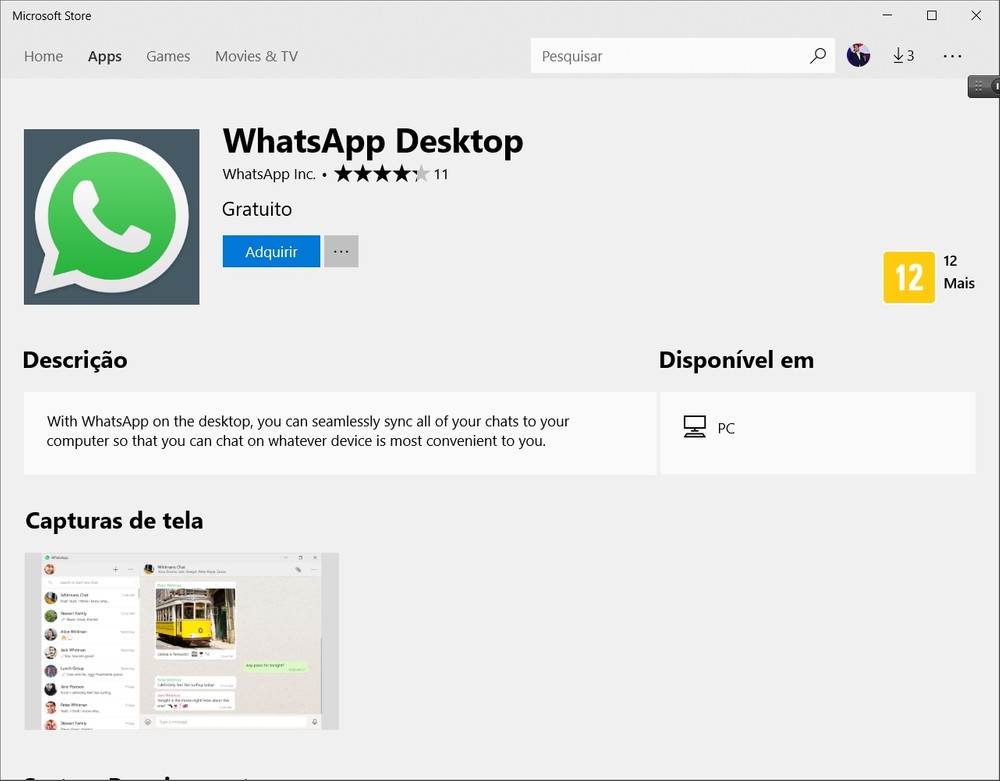The width and height of the screenshot is (1000, 781).
Task: Open the downloads and updates icon
Action: coord(903,56)
